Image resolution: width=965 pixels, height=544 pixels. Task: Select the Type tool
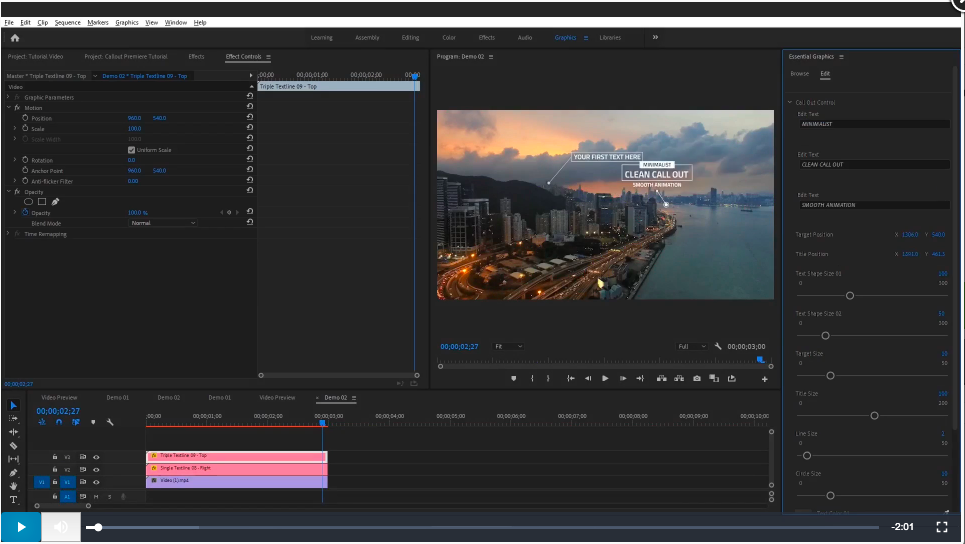click(14, 498)
